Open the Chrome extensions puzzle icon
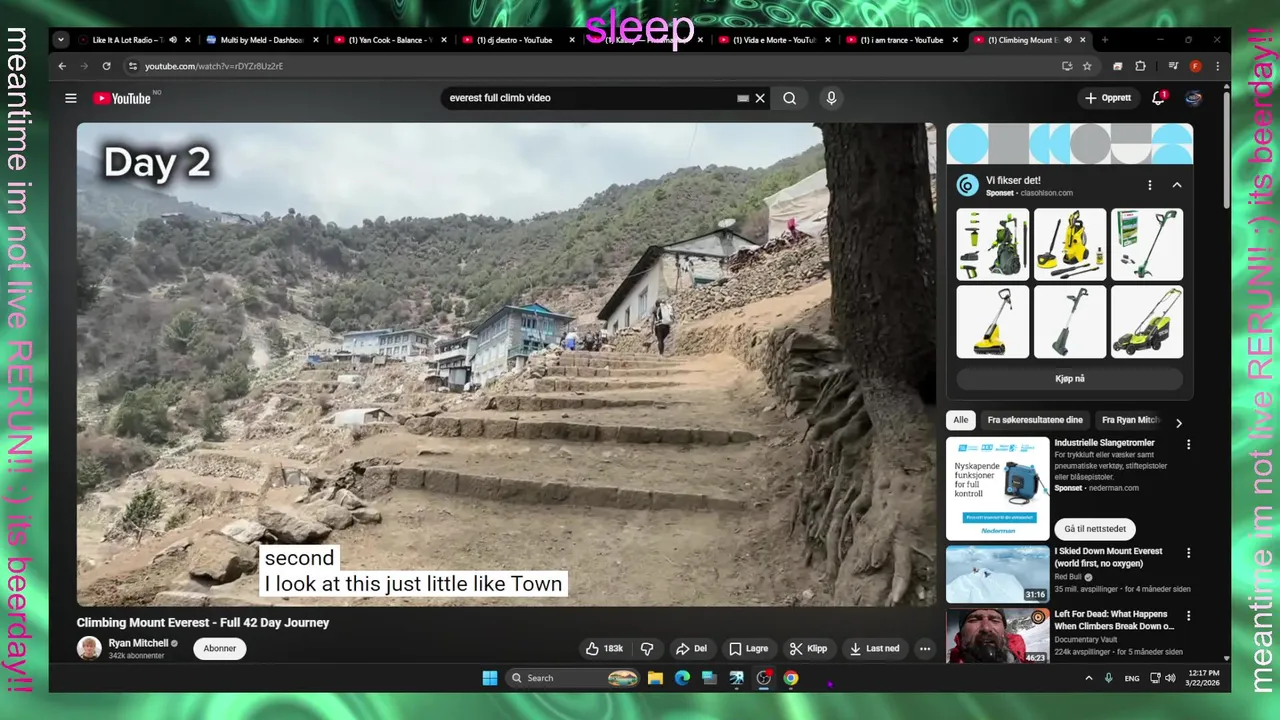 coord(1140,66)
